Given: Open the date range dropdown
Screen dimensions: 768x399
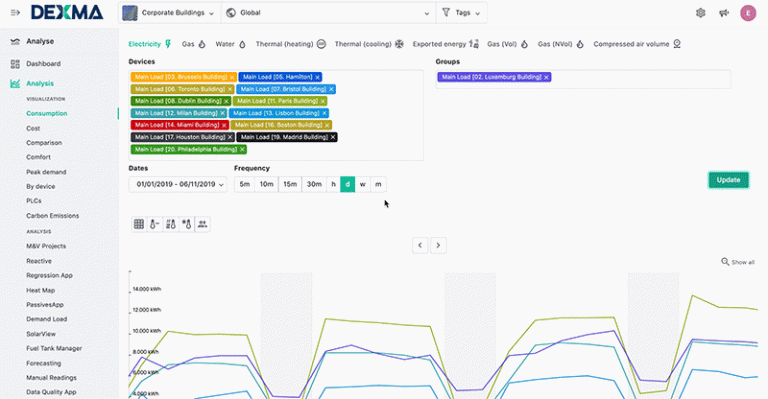Looking at the screenshot, I should pos(178,185).
